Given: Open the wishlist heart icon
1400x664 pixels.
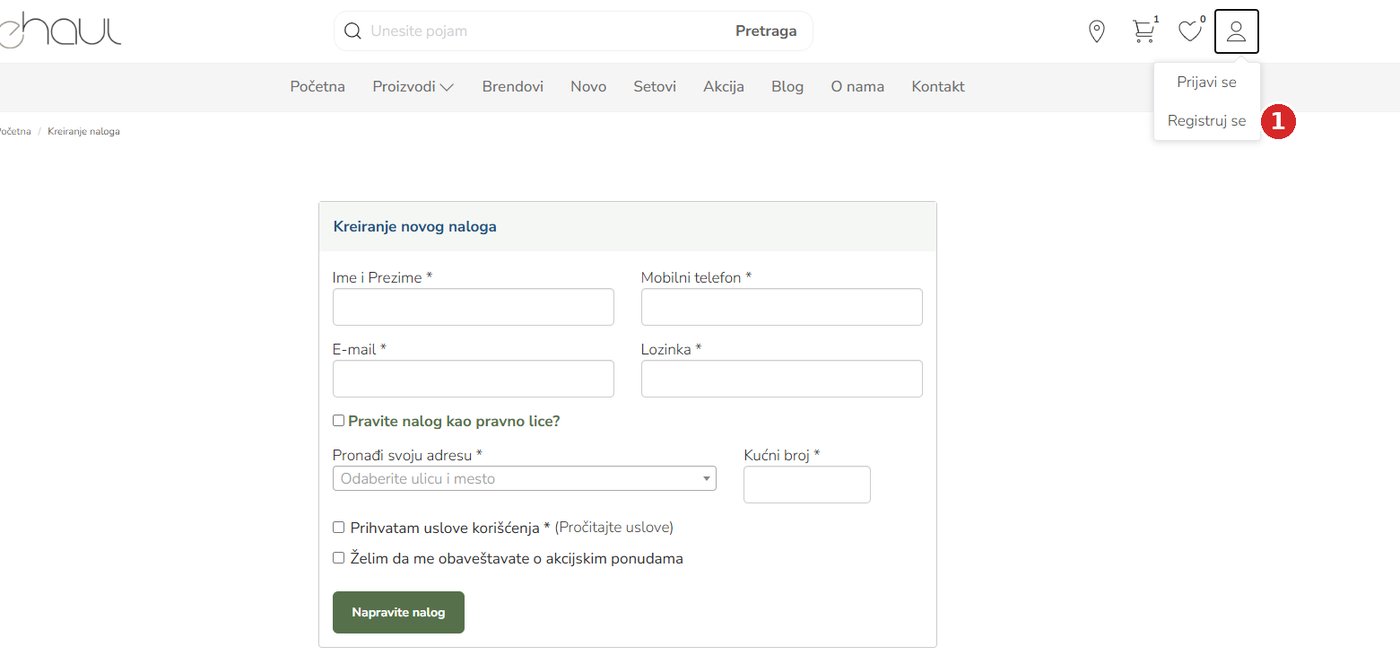Looking at the screenshot, I should click(1189, 31).
